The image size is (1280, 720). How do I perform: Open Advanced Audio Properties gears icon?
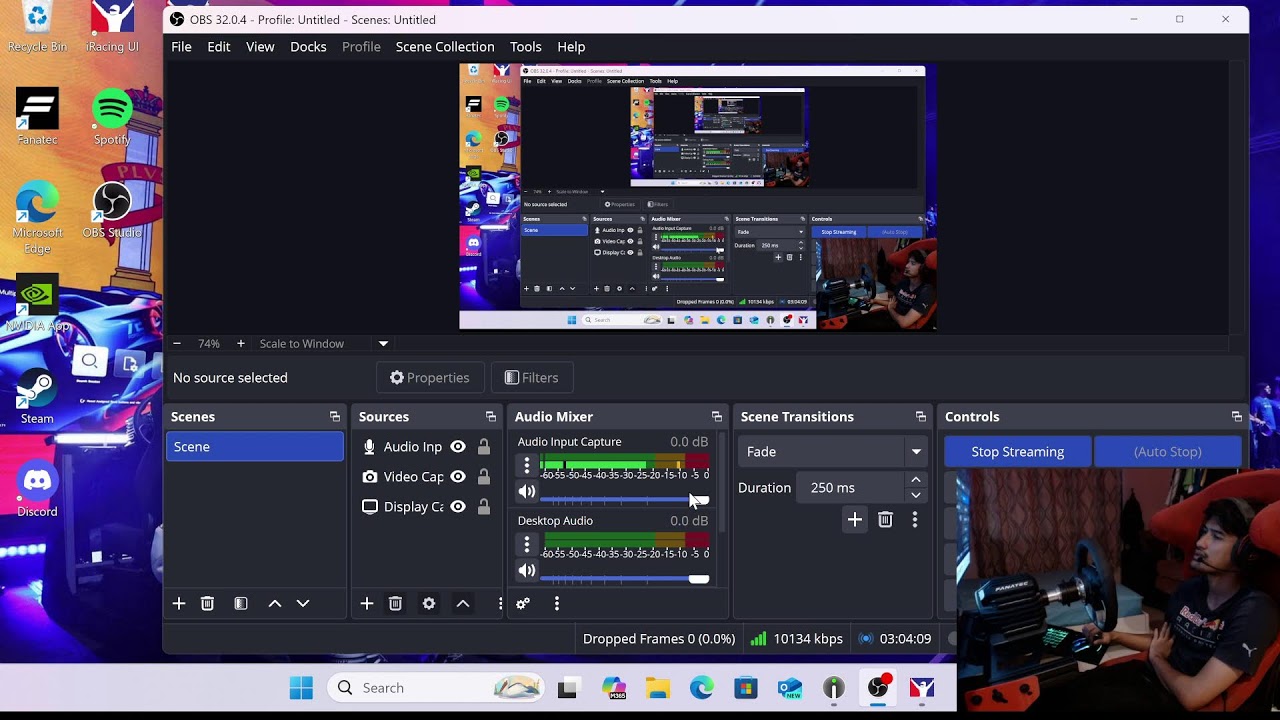pyautogui.click(x=523, y=604)
